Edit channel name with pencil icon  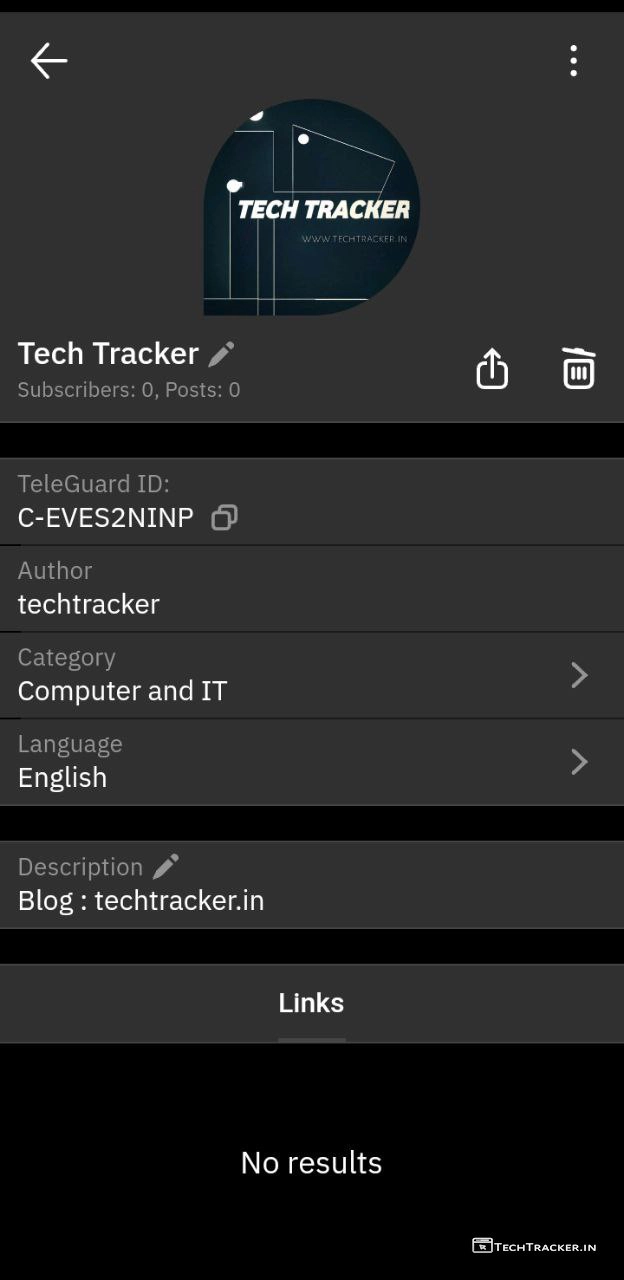click(x=221, y=354)
